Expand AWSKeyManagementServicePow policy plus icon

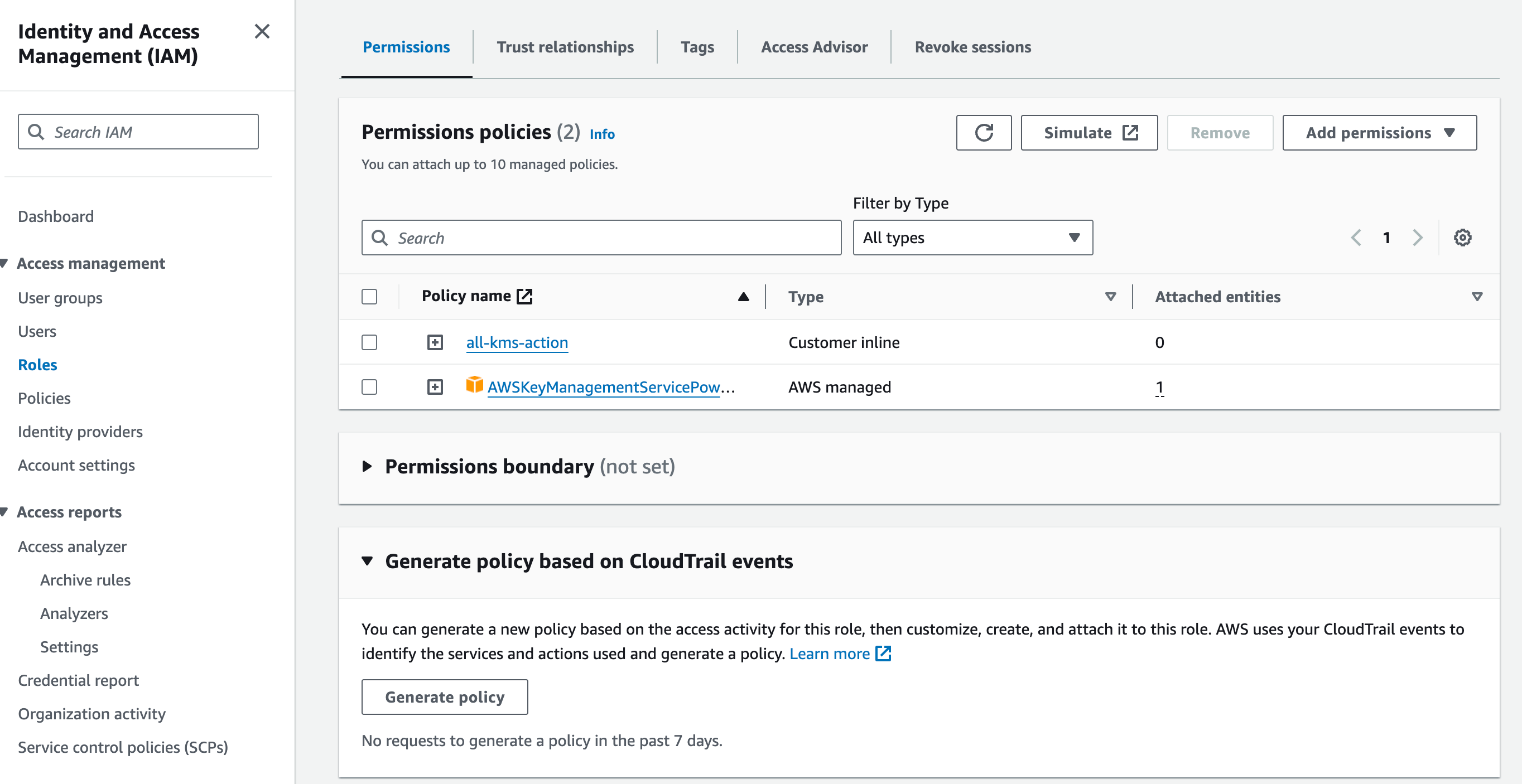(435, 386)
